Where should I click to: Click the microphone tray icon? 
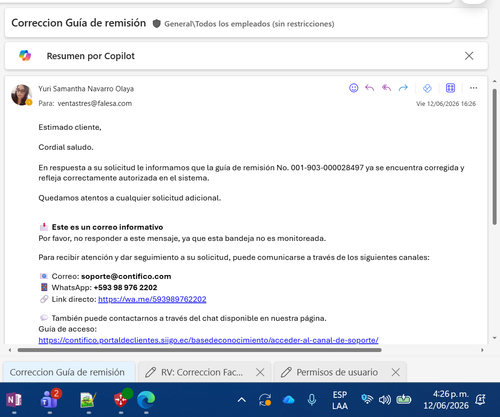coord(312,400)
